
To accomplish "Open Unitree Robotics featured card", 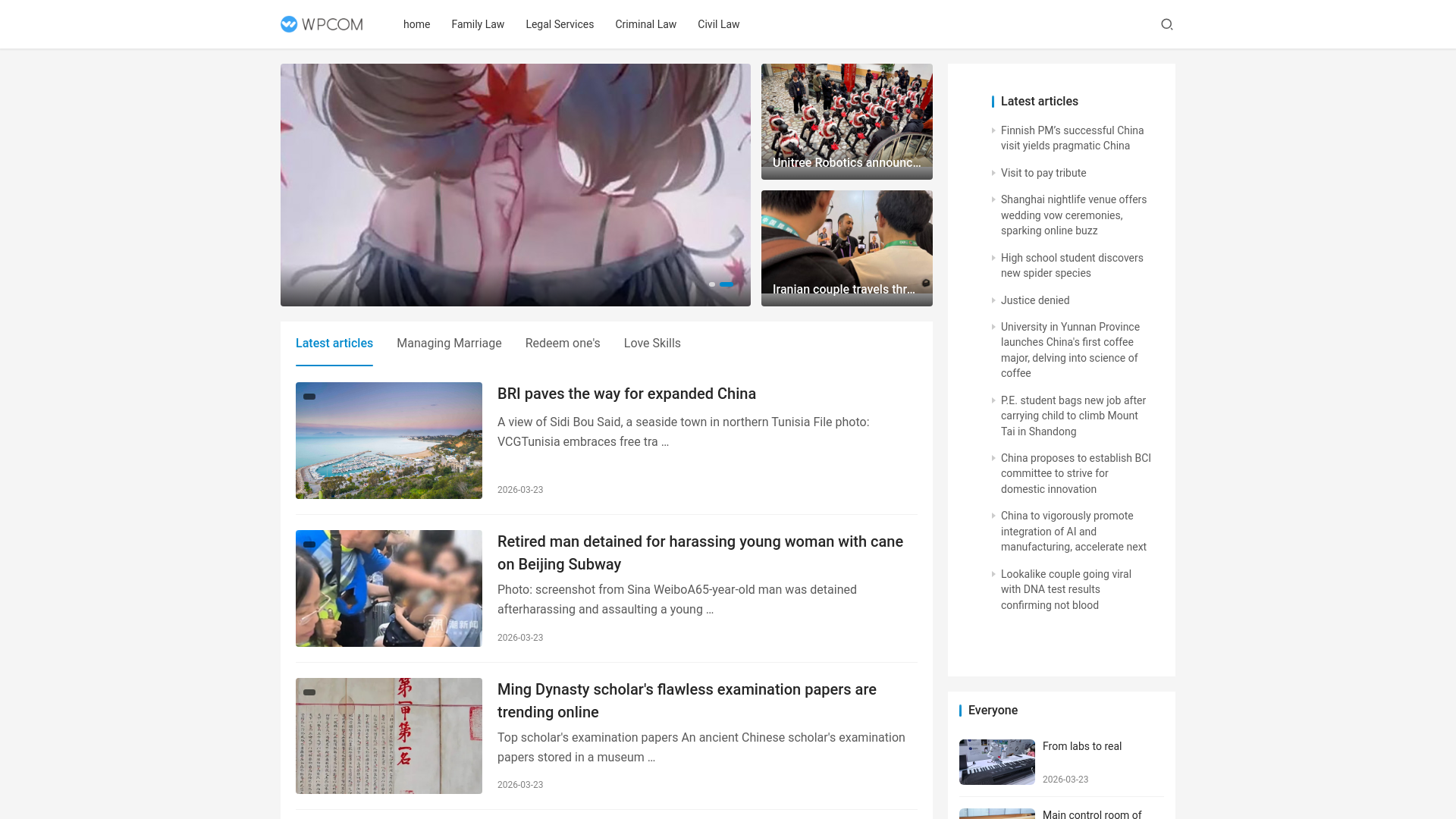I will coord(847,121).
